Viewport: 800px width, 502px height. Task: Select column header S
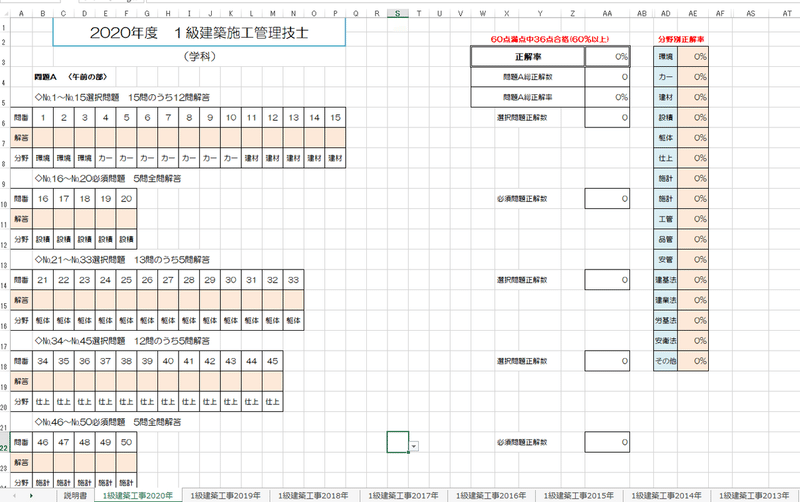click(397, 13)
